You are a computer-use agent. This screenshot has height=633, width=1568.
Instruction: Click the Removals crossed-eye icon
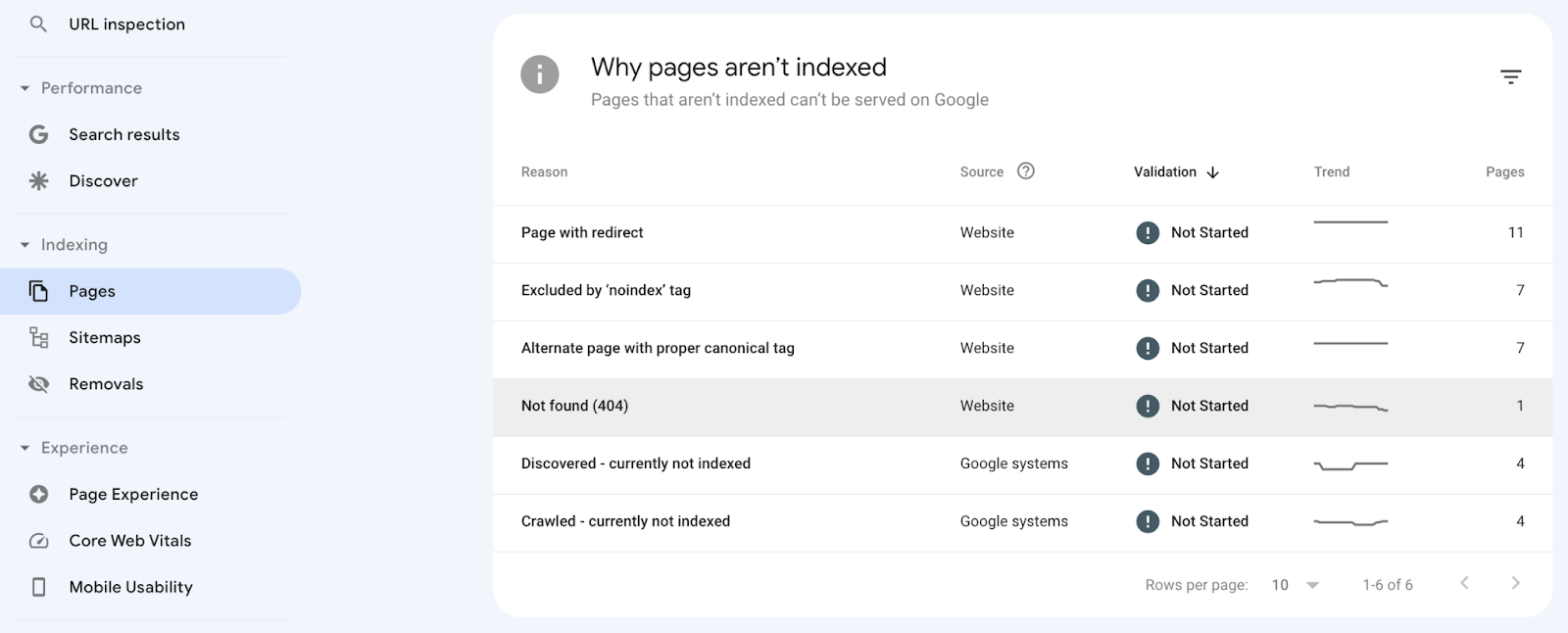(39, 384)
